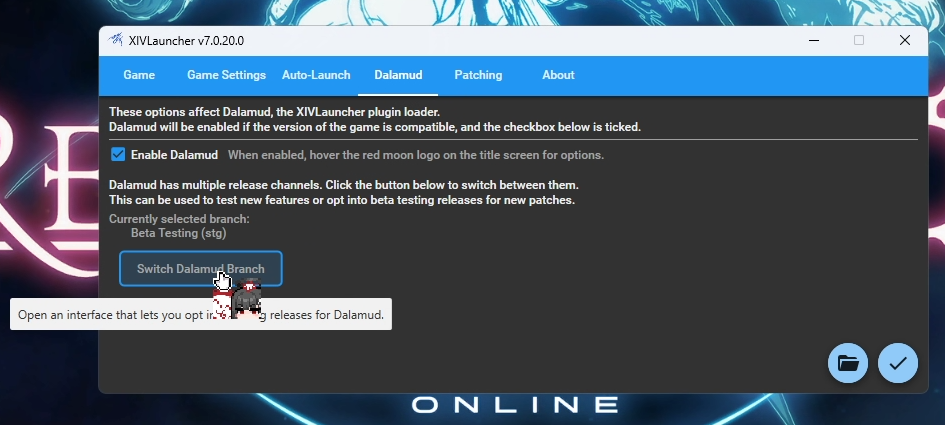Viewport: 945px width, 426px height.
Task: Click the XIVLauncher title bar icon
Action: [115, 40]
